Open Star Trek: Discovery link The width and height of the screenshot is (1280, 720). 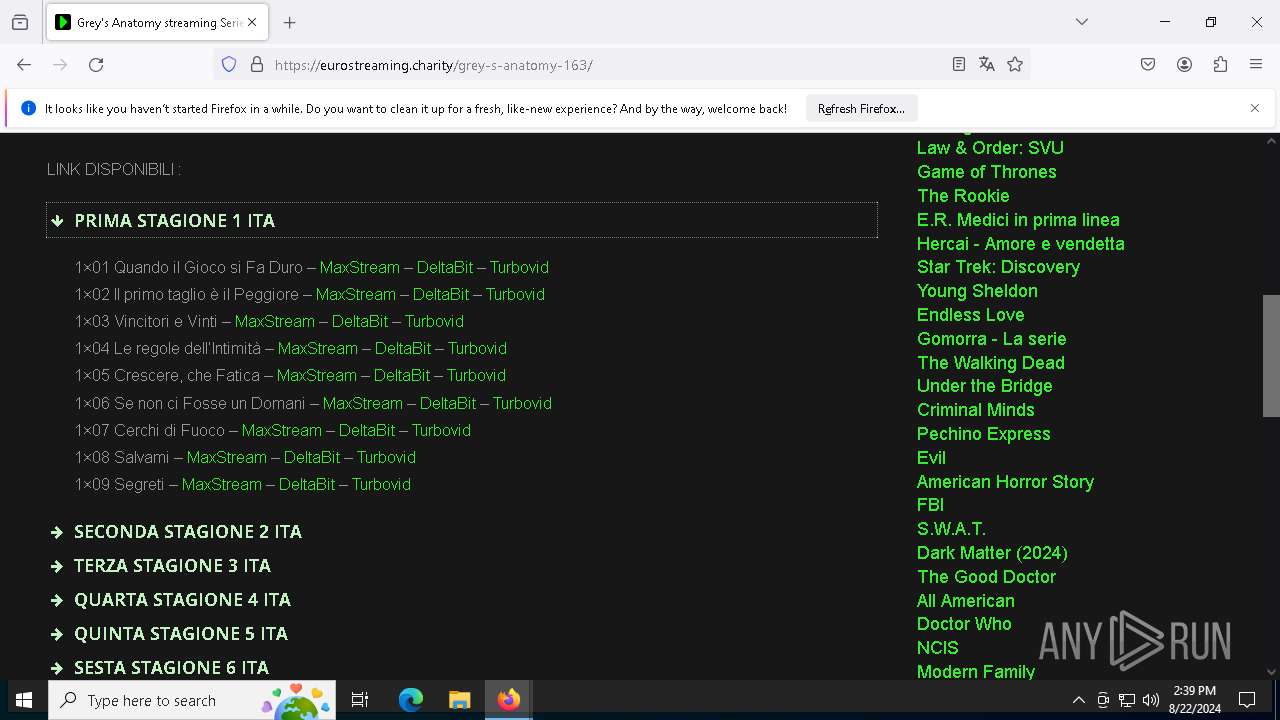pyautogui.click(x=998, y=267)
